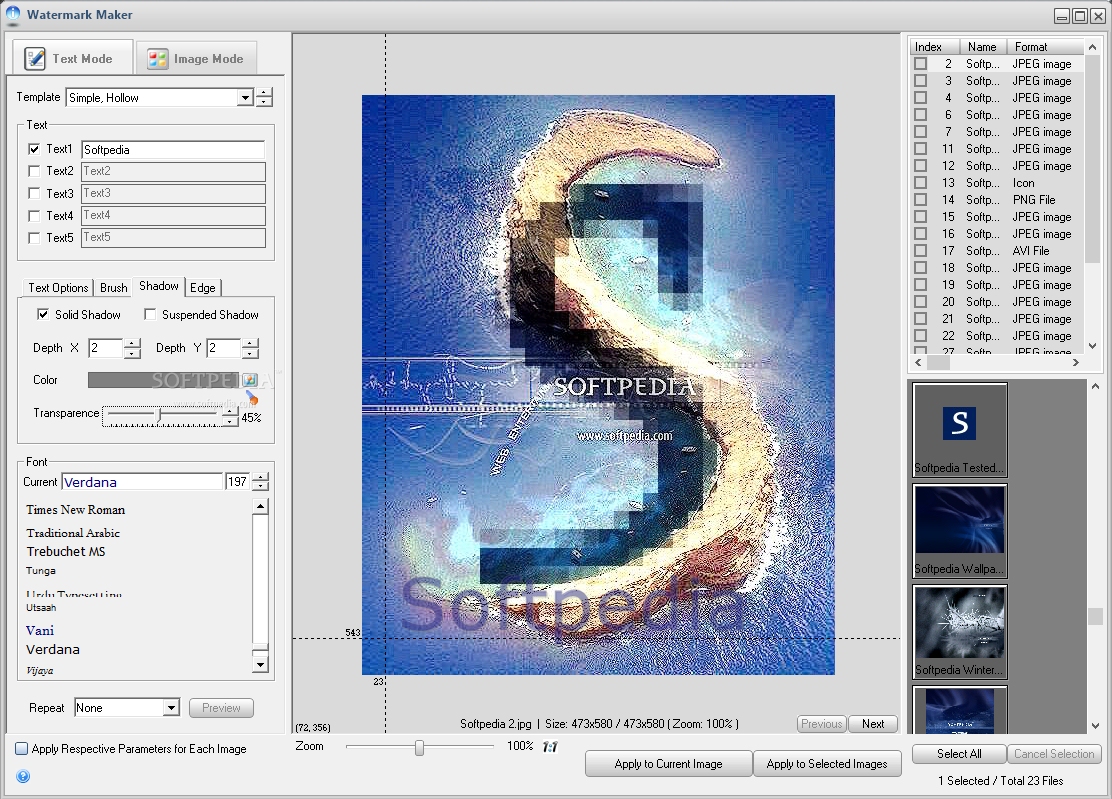Click the Image Mode tab picture icon

click(157, 59)
